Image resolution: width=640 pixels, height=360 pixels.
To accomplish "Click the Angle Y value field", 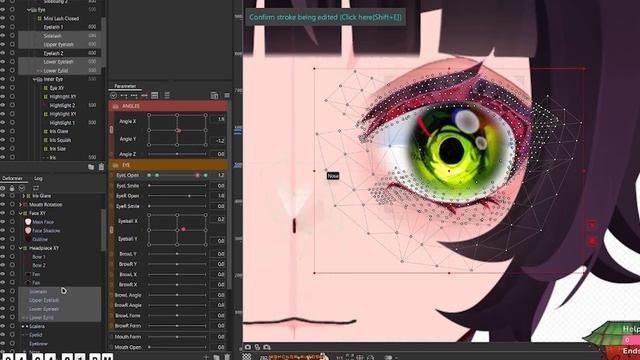I will click(x=218, y=141).
